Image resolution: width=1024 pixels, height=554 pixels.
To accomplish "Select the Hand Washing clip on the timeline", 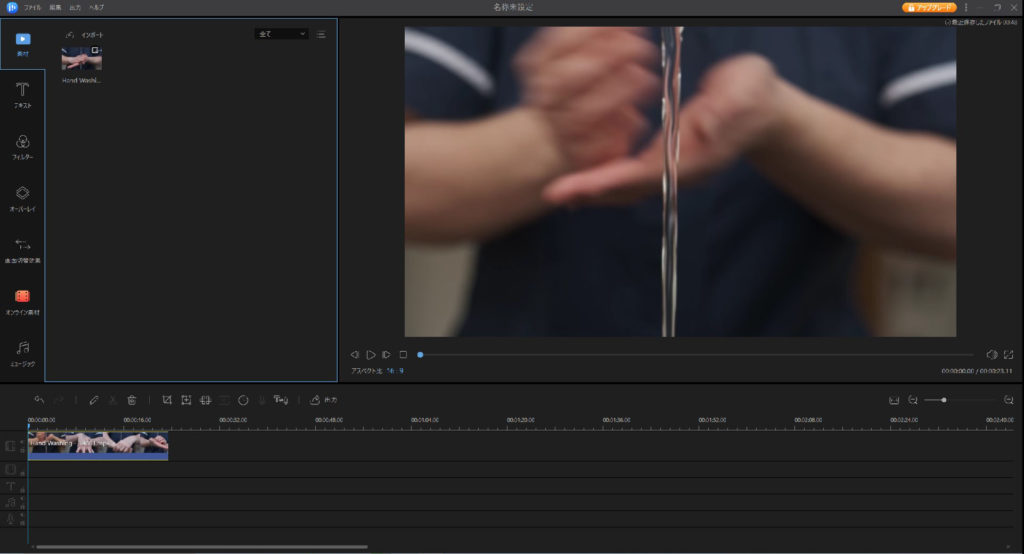I will click(98, 446).
